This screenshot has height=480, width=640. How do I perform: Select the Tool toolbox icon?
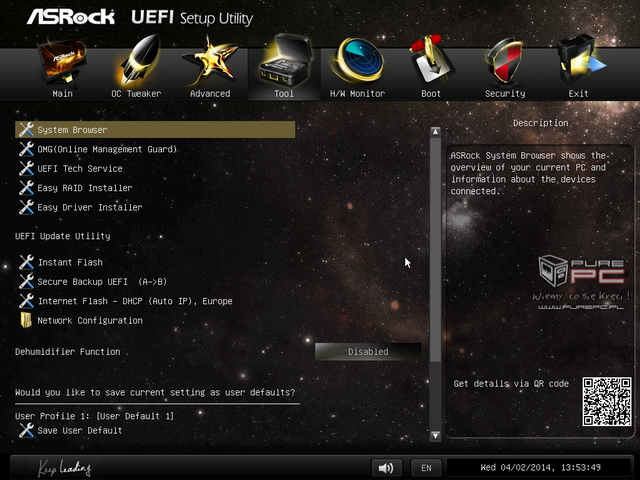point(285,61)
